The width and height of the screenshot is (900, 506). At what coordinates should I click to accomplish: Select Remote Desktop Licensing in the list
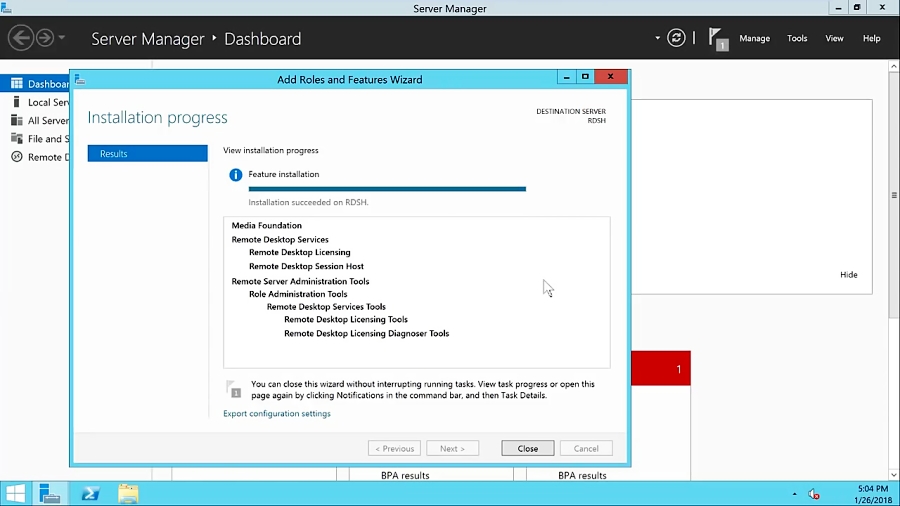(x=300, y=252)
